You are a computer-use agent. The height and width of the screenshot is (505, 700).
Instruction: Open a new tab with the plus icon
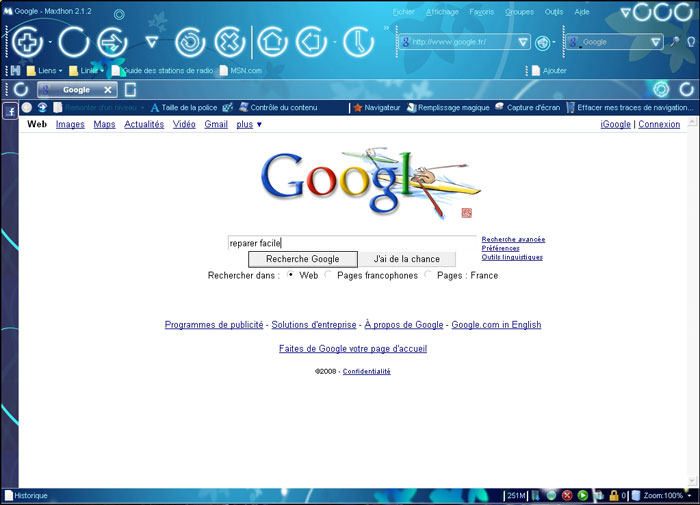click(28, 42)
